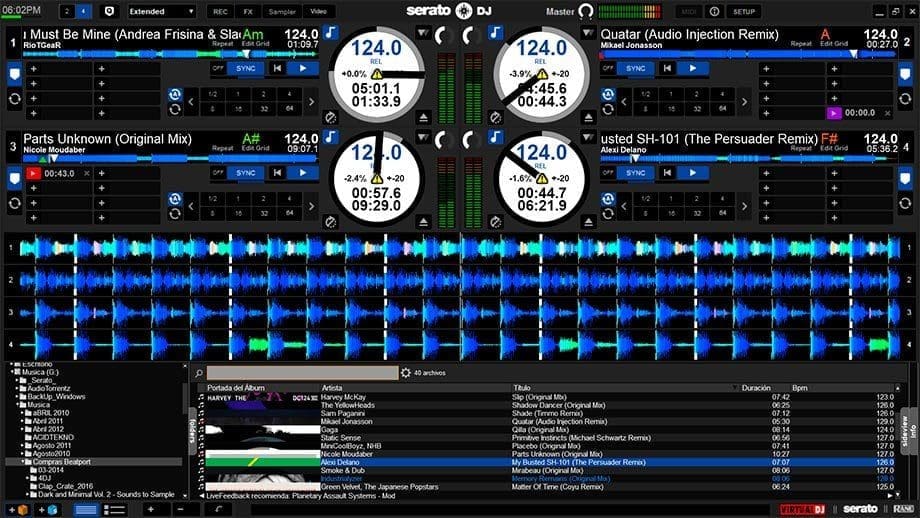920x518 pixels.
Task: Shift deck 3 loop sizes left arrow
Action: tap(191, 206)
